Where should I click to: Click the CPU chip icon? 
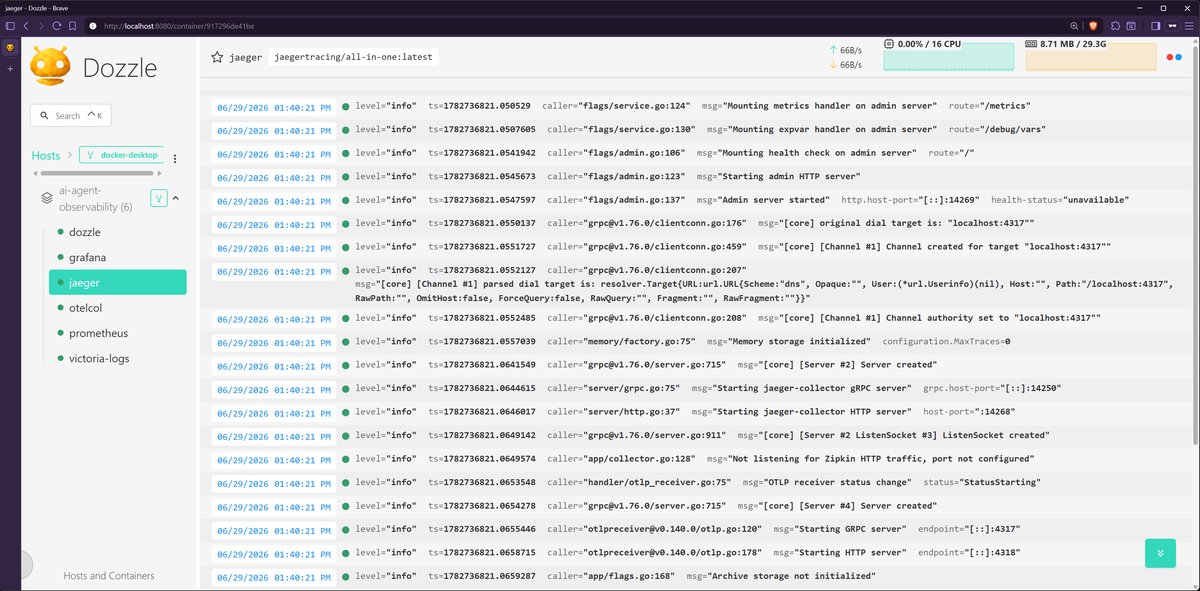[890, 44]
